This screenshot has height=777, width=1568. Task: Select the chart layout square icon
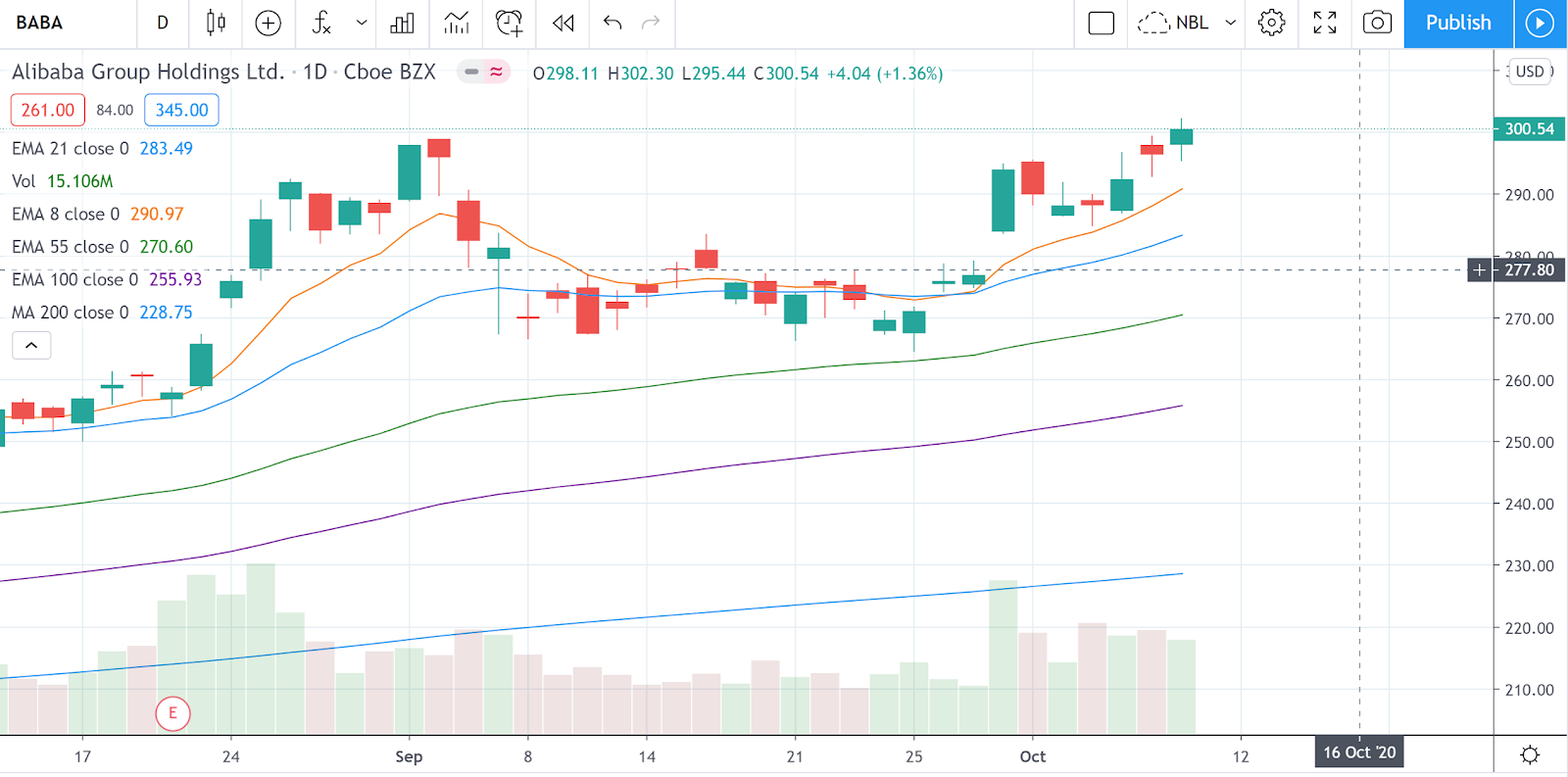pos(1102,23)
